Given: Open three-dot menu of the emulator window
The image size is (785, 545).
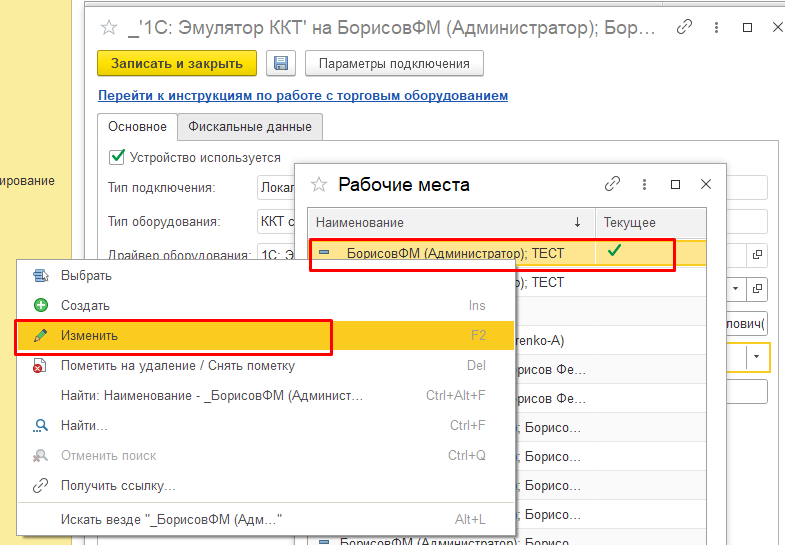Looking at the screenshot, I should (716, 28).
